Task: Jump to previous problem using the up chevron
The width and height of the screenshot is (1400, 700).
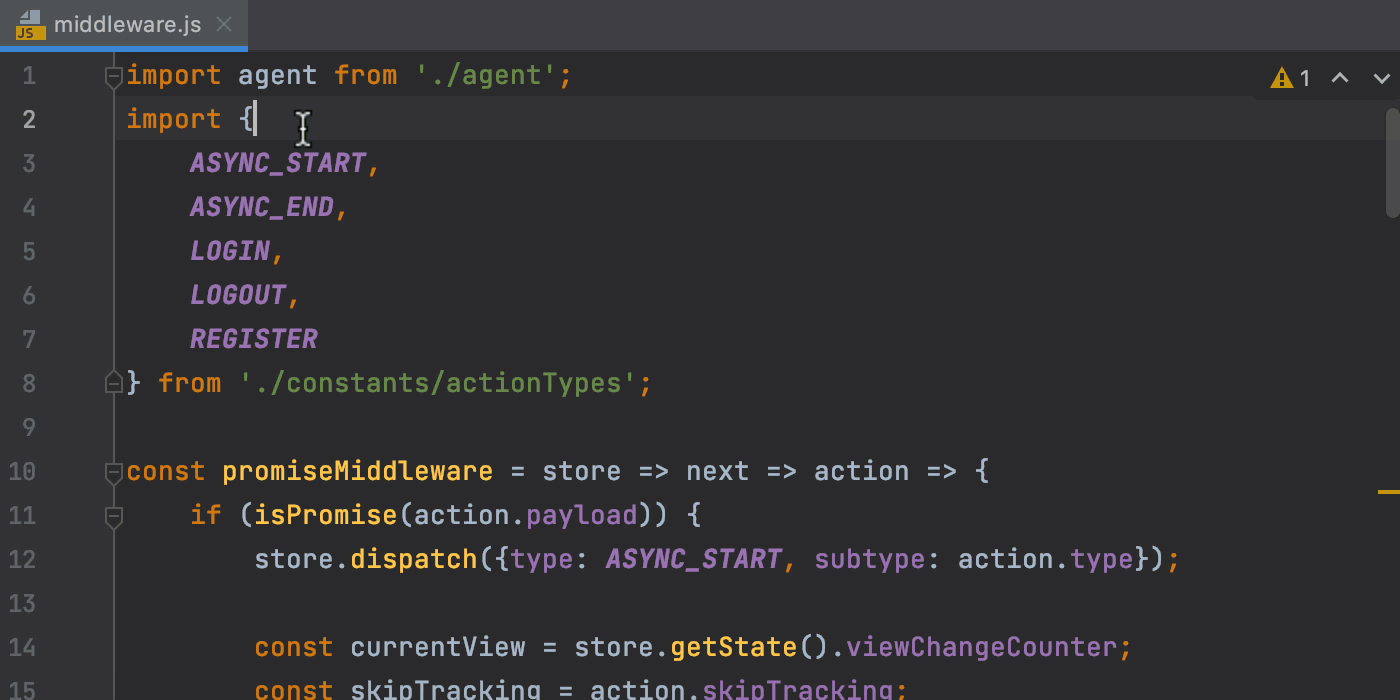Action: click(1340, 78)
